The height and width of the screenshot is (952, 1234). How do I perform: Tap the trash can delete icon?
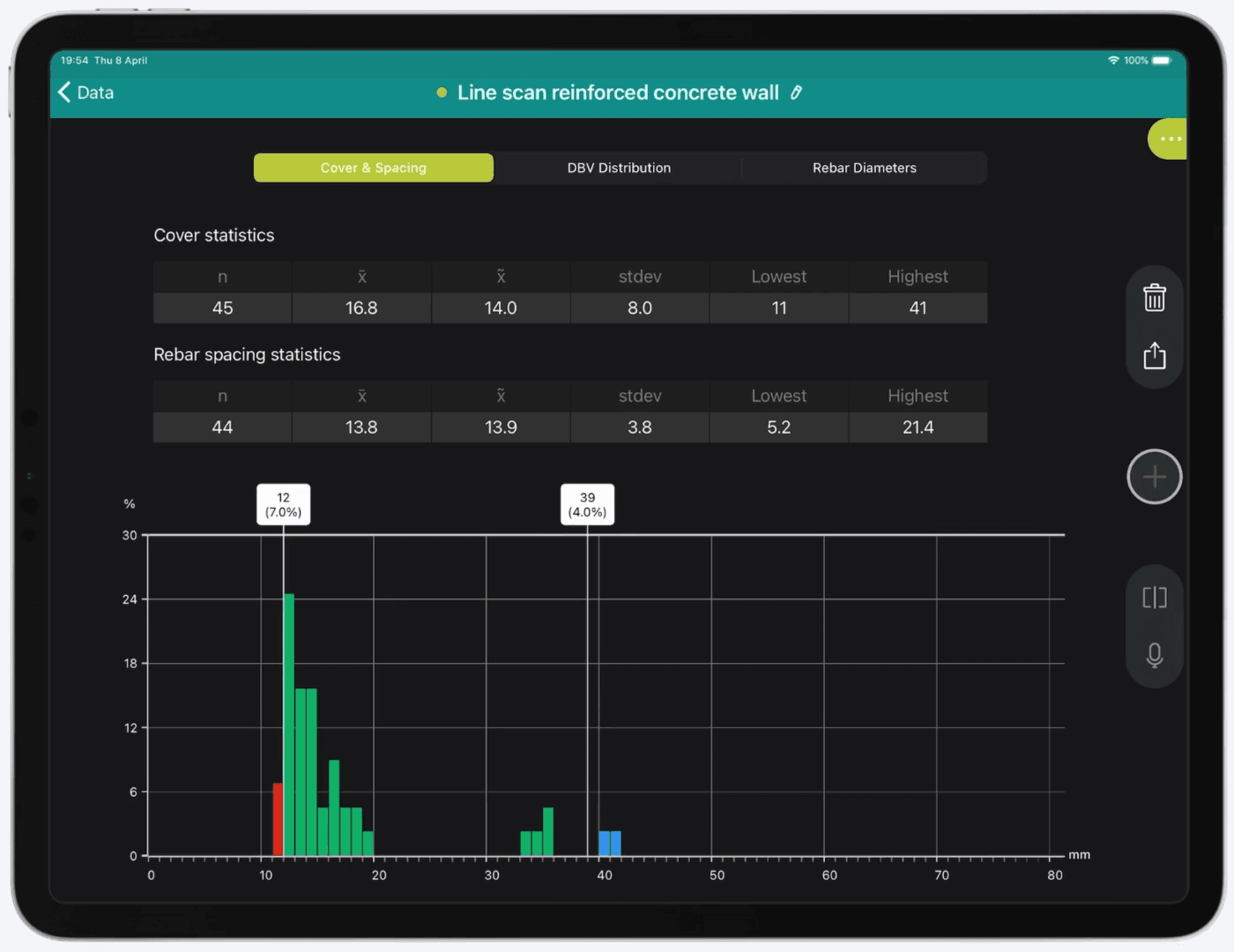click(x=1154, y=297)
